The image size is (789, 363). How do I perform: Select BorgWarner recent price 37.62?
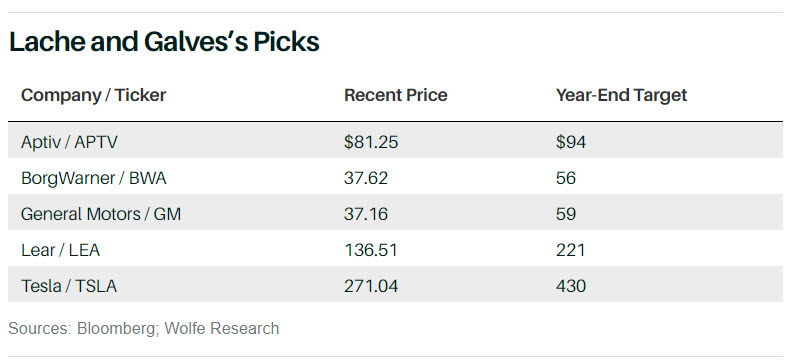pyautogui.click(x=366, y=178)
